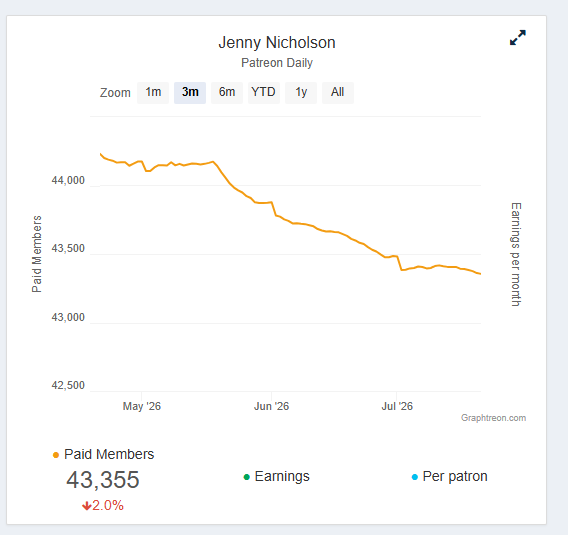Click the Jenny Nicholson chart title
568x535 pixels.
(277, 43)
